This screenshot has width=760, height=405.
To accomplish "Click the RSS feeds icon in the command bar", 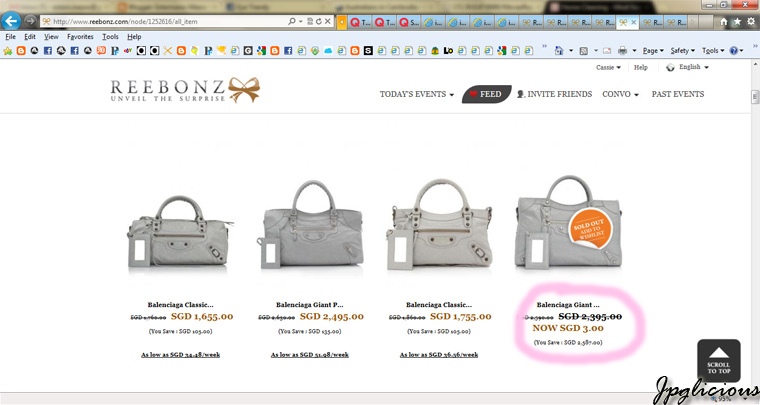I will point(584,51).
